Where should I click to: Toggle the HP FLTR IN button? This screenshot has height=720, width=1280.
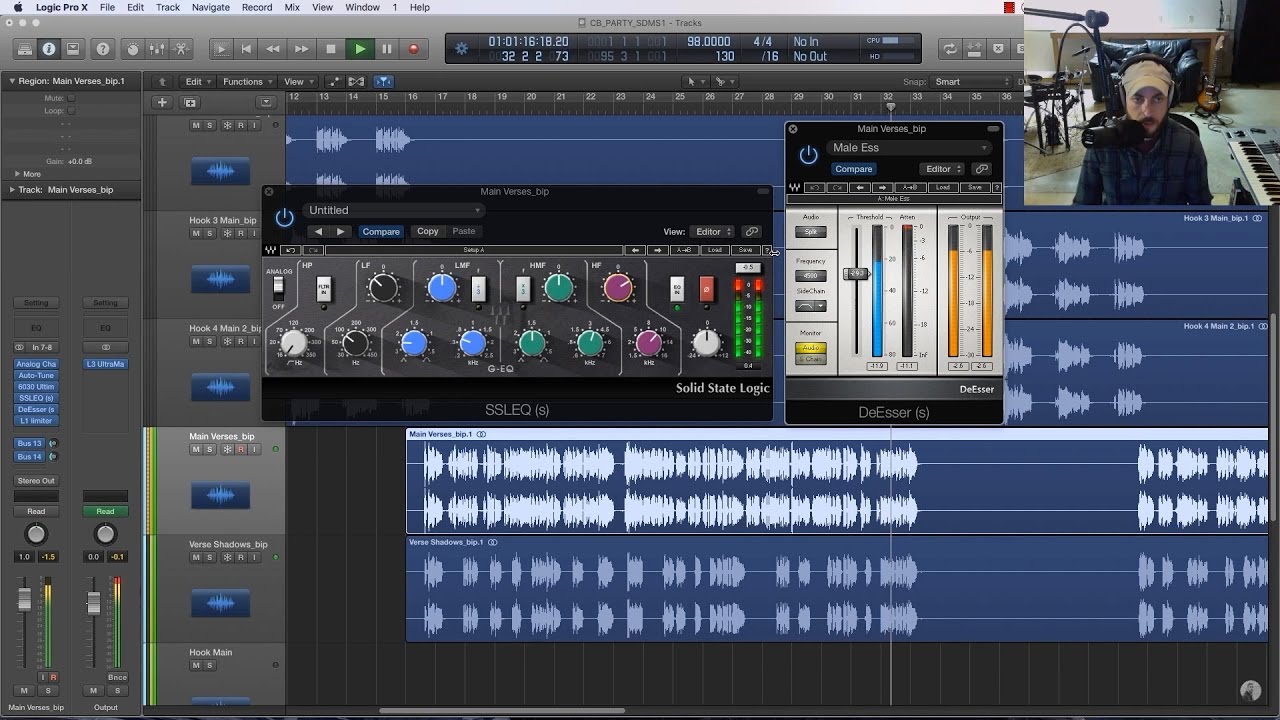click(x=323, y=290)
